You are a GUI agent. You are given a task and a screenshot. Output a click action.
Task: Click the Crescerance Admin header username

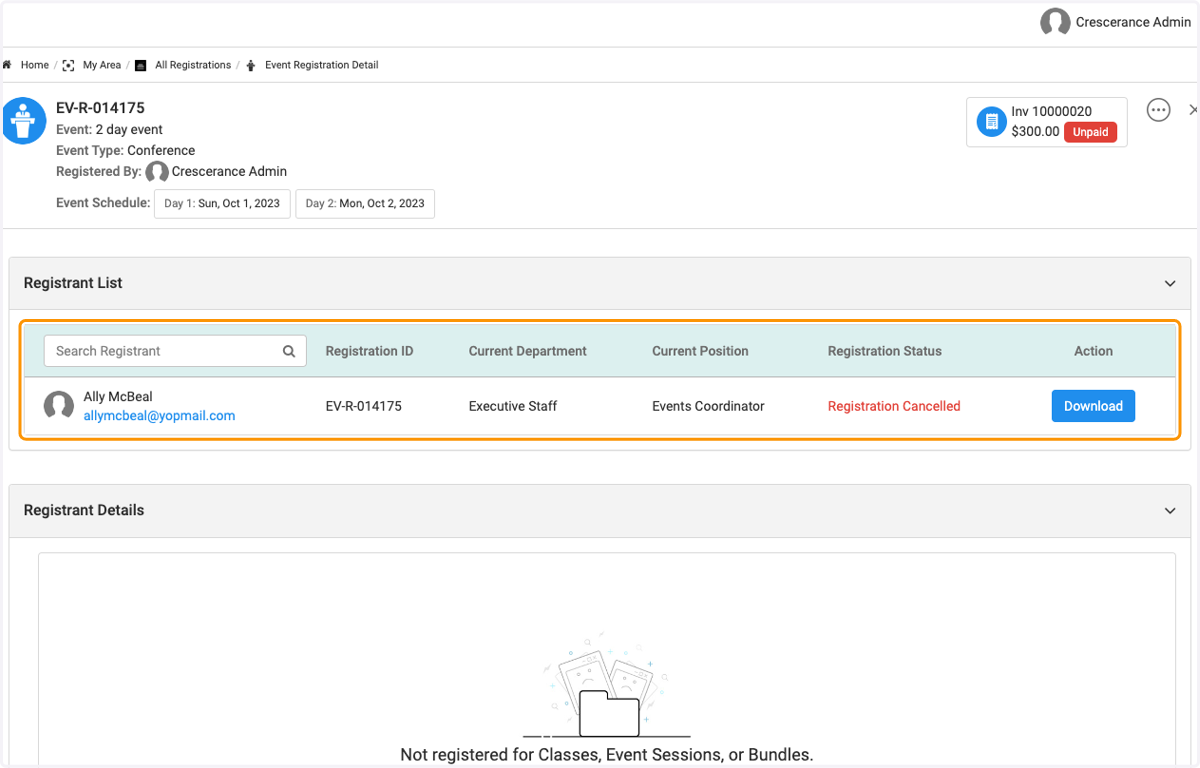(x=1133, y=22)
